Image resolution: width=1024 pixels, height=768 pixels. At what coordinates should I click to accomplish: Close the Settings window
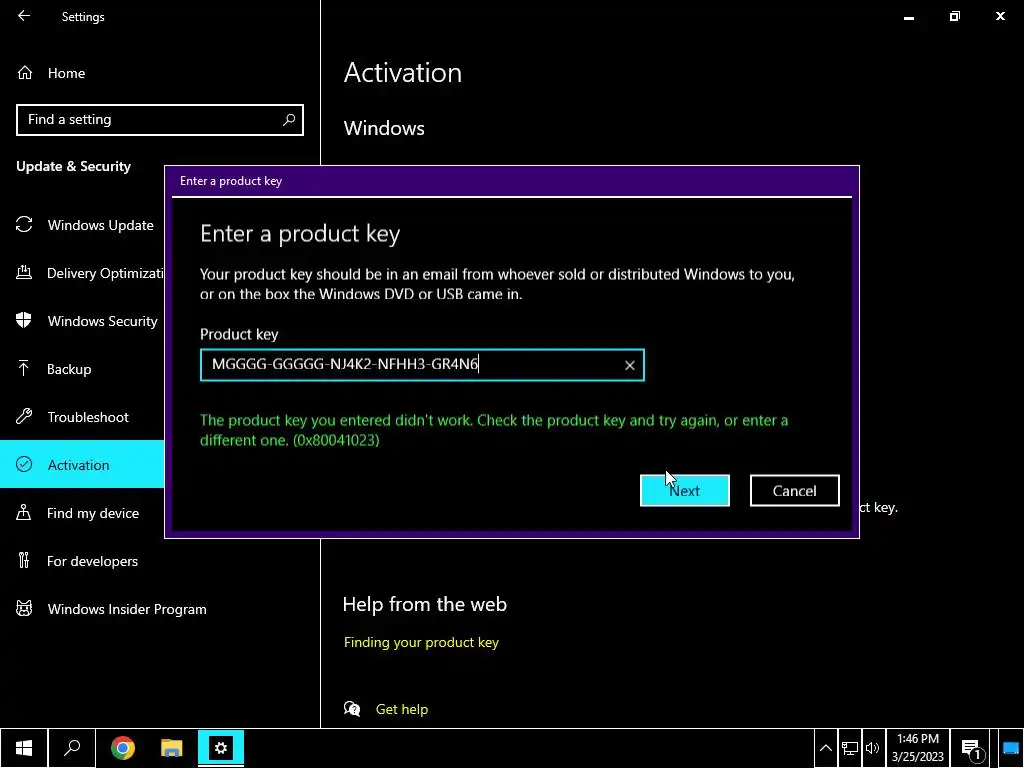pyautogui.click(x=1000, y=16)
